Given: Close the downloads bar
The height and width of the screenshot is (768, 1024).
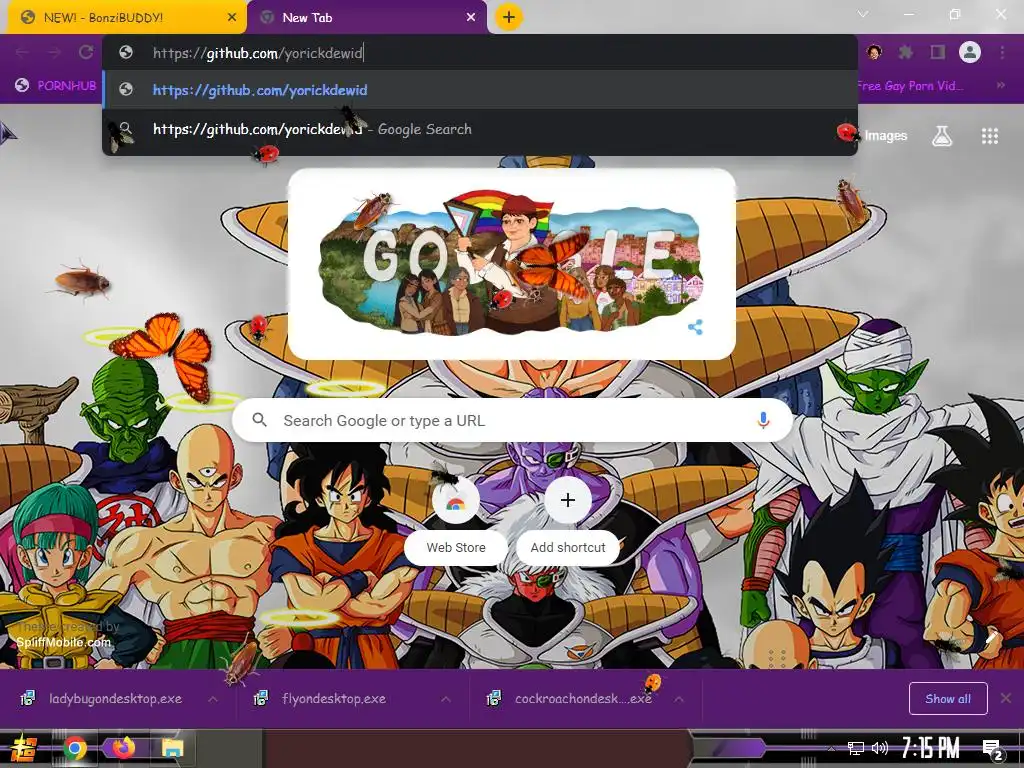Looking at the screenshot, I should click(1006, 699).
